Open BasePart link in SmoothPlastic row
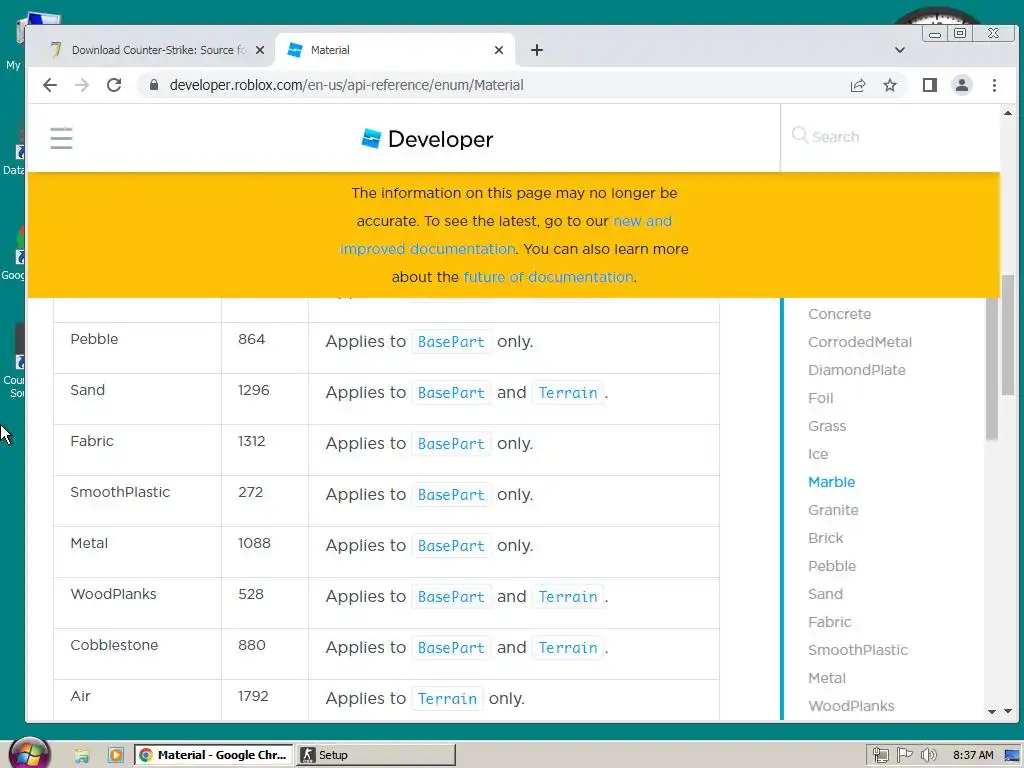 [451, 494]
